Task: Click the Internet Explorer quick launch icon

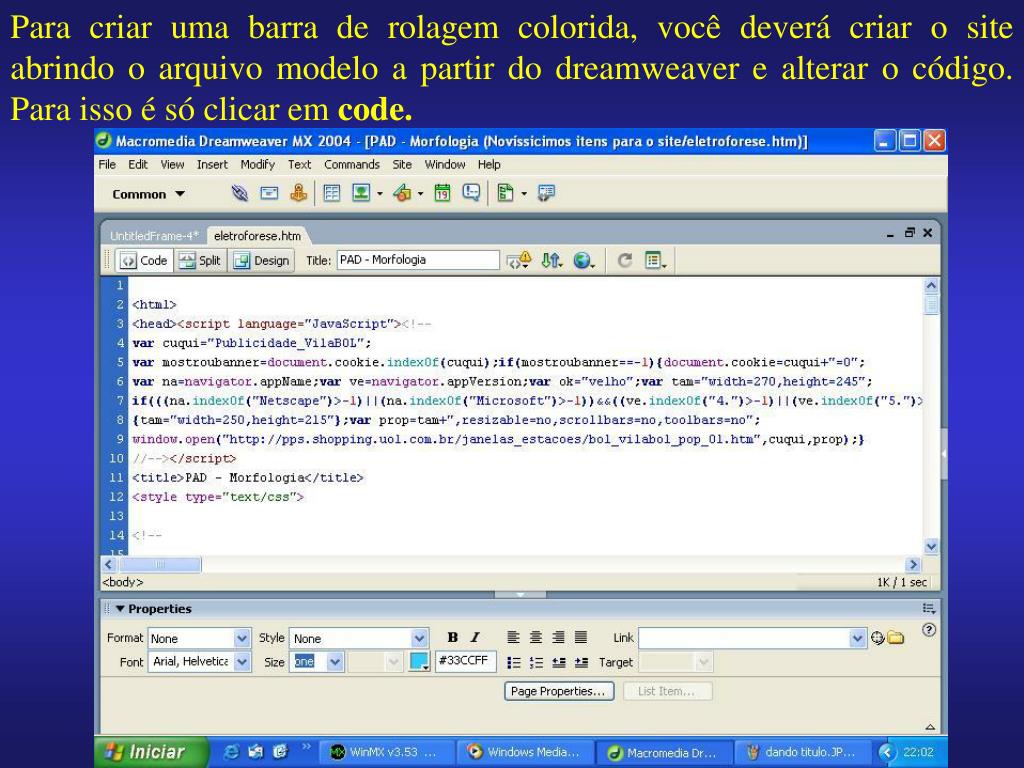Action: point(231,752)
